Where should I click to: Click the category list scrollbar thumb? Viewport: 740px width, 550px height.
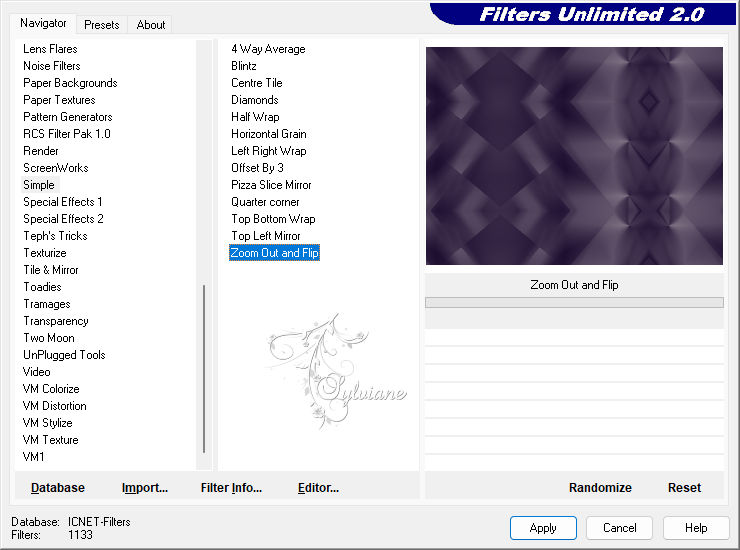coord(204,368)
